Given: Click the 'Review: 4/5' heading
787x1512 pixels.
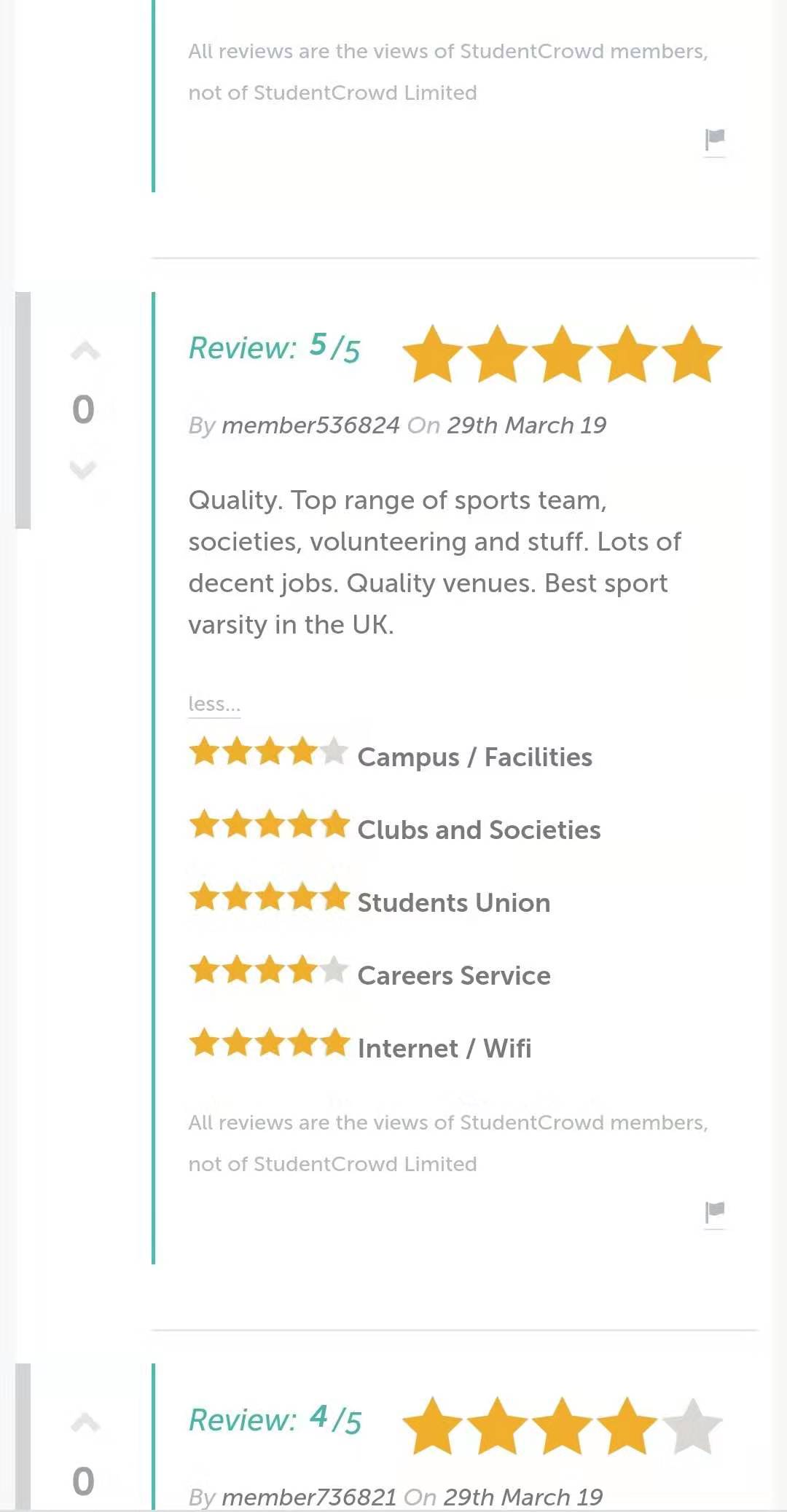Looking at the screenshot, I should click(274, 1420).
